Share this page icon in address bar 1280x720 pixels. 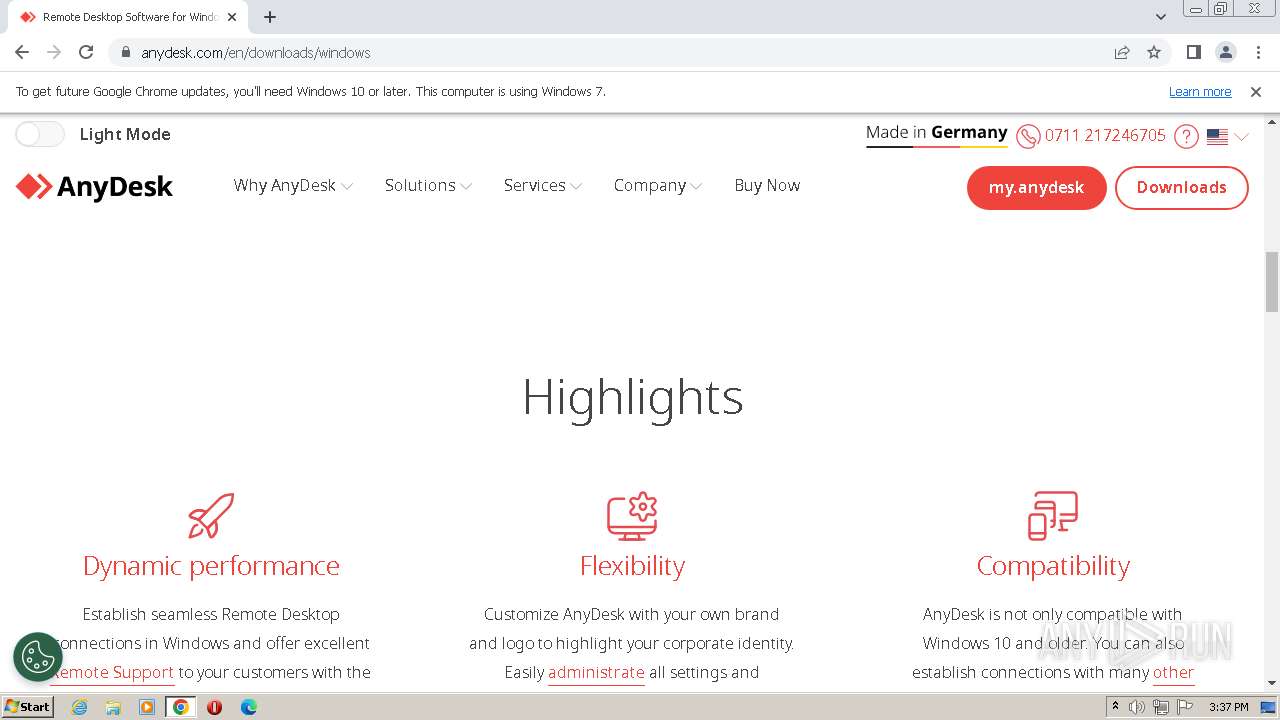point(1122,52)
